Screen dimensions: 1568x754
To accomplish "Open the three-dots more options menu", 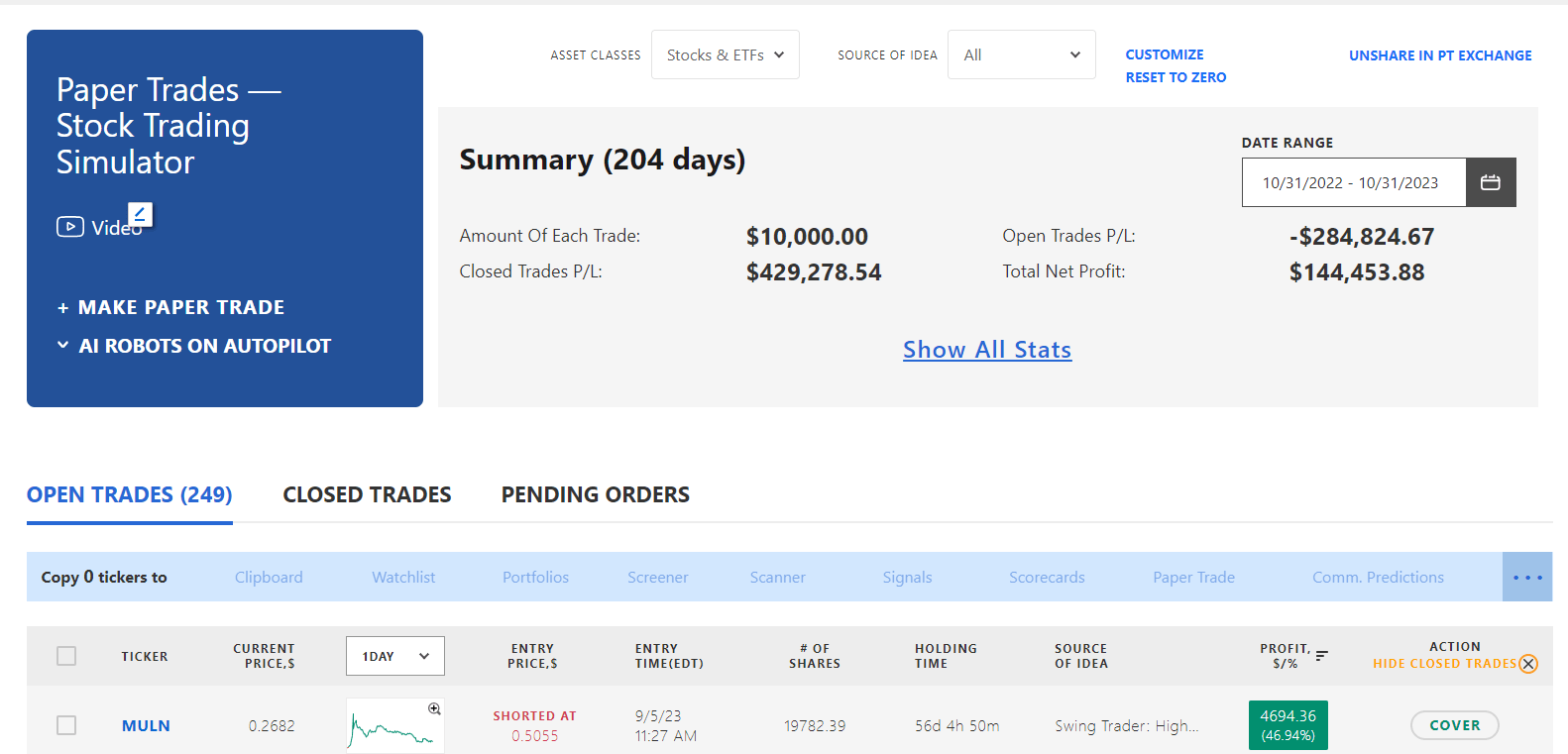I will click(x=1527, y=577).
